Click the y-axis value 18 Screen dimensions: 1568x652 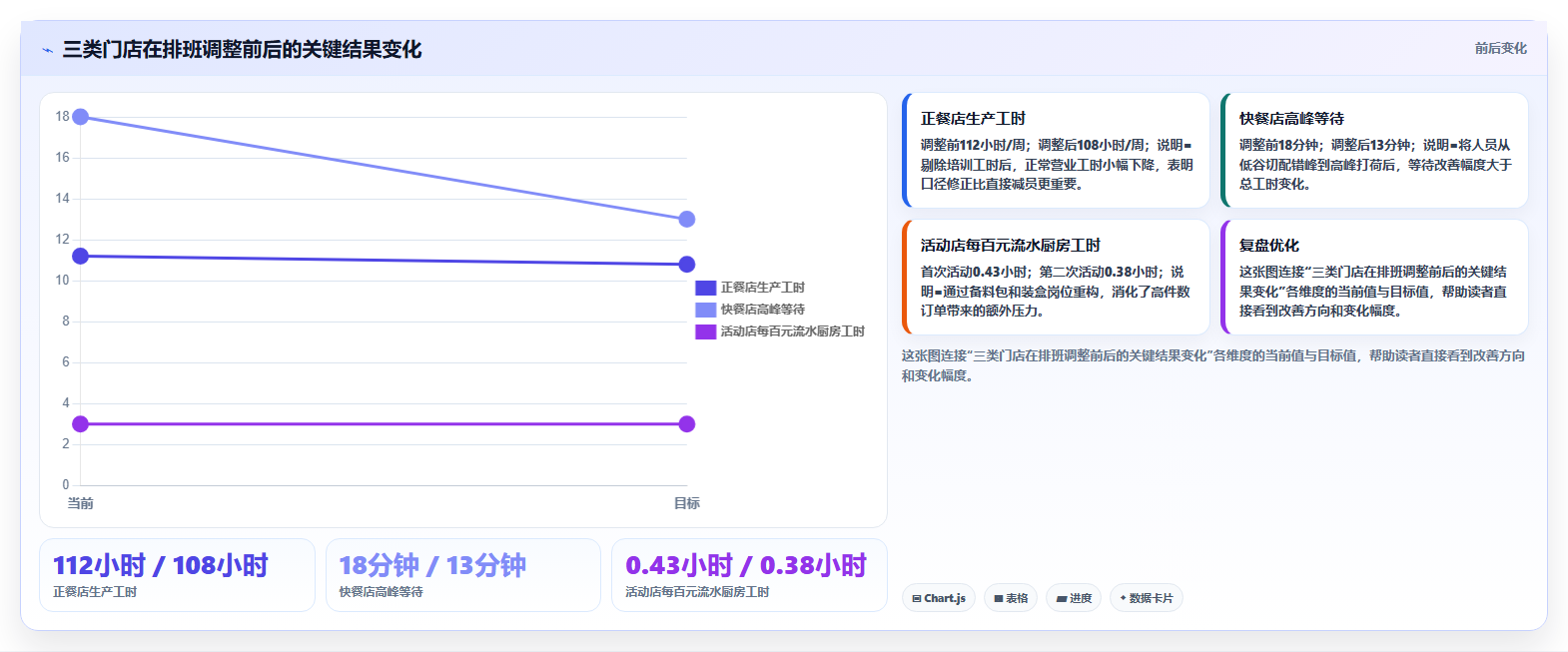62,117
